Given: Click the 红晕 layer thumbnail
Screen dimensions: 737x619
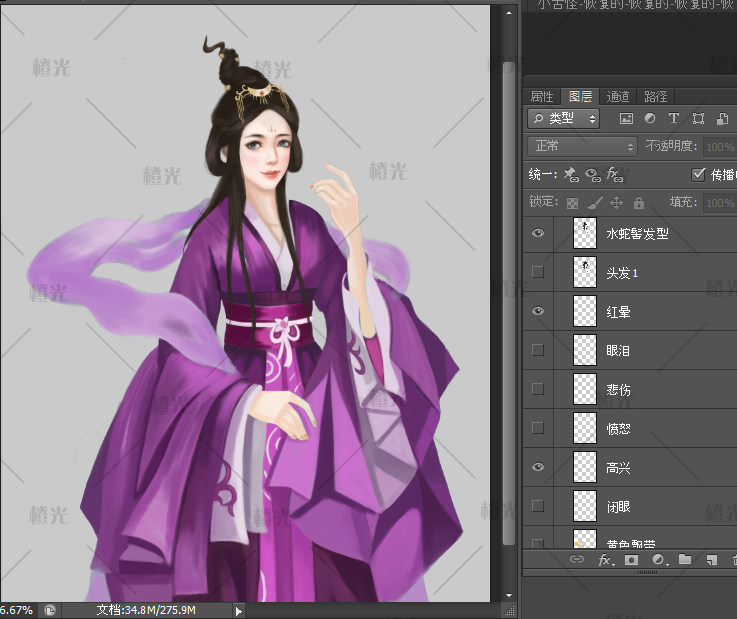Looking at the screenshot, I should point(584,311).
